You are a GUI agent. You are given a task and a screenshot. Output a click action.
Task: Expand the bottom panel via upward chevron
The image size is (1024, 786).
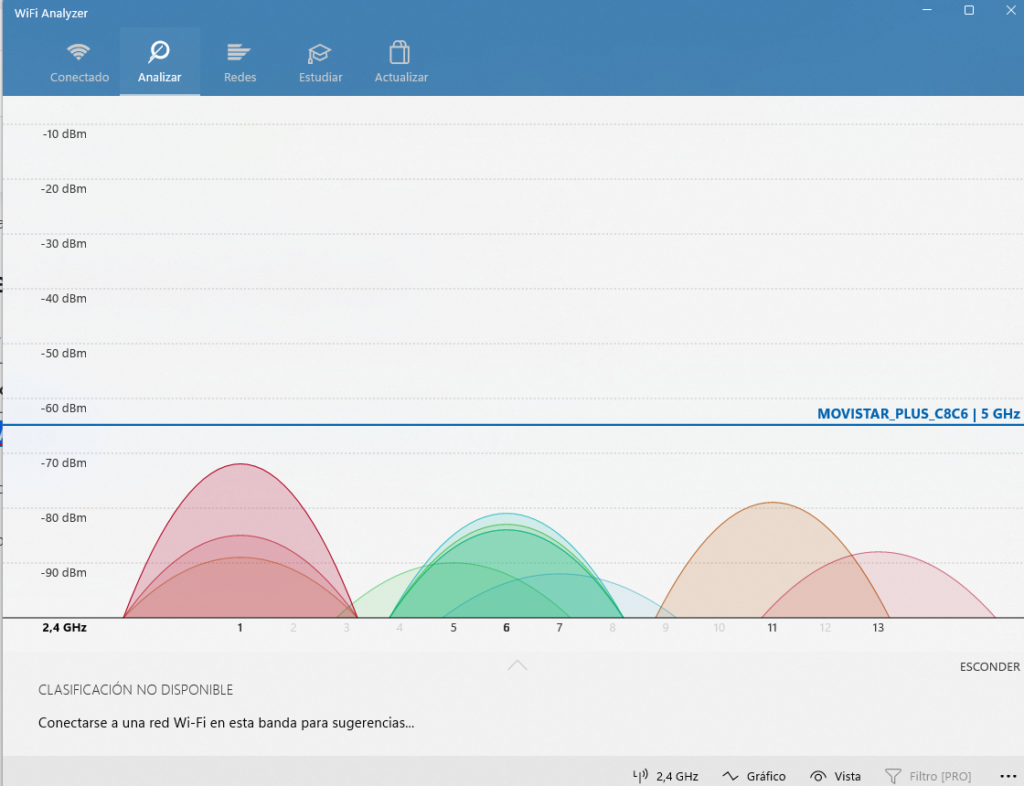[x=517, y=664]
